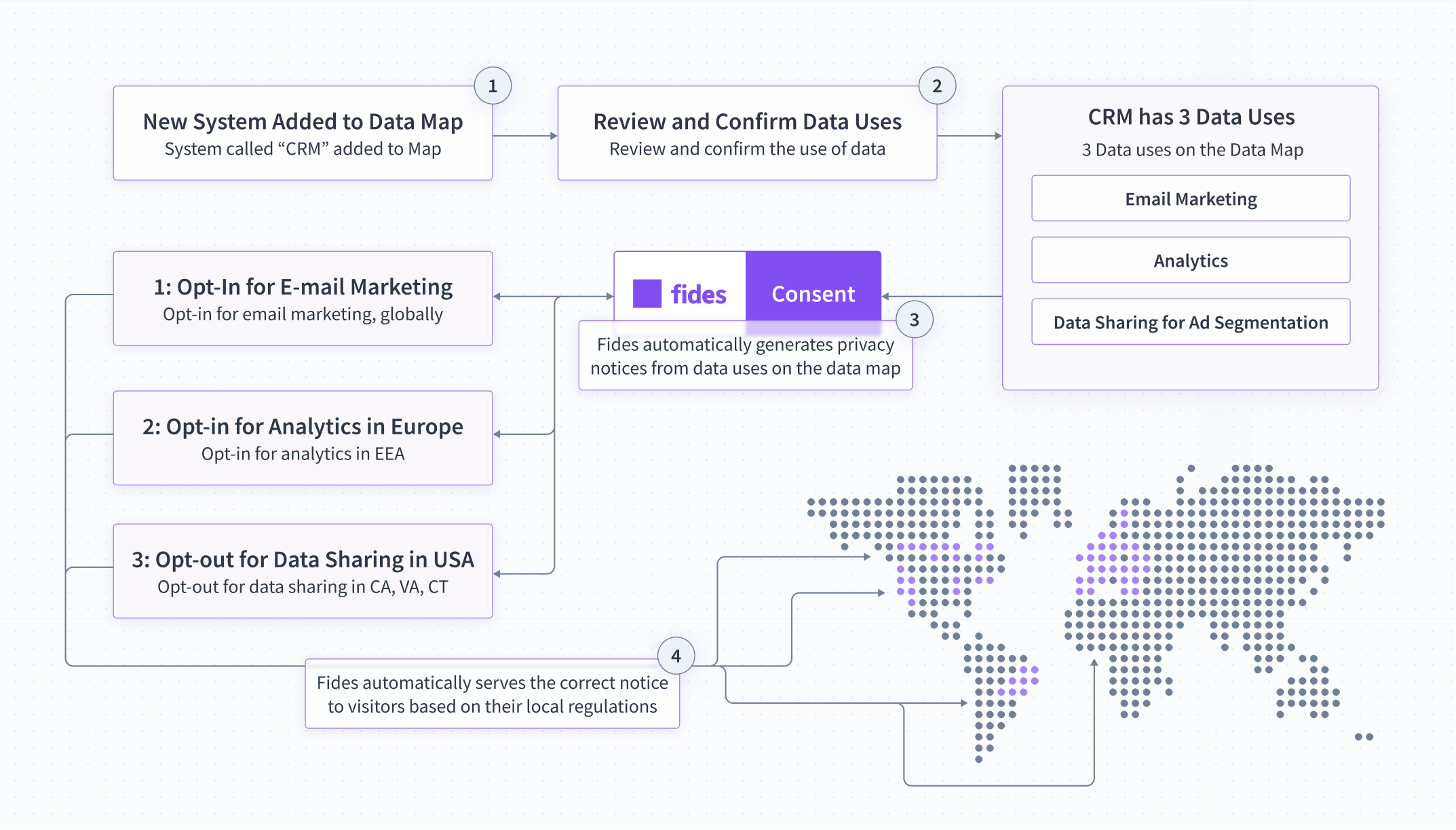1456x830 pixels.
Task: Click the 'fides' wordmark text
Action: (x=698, y=295)
